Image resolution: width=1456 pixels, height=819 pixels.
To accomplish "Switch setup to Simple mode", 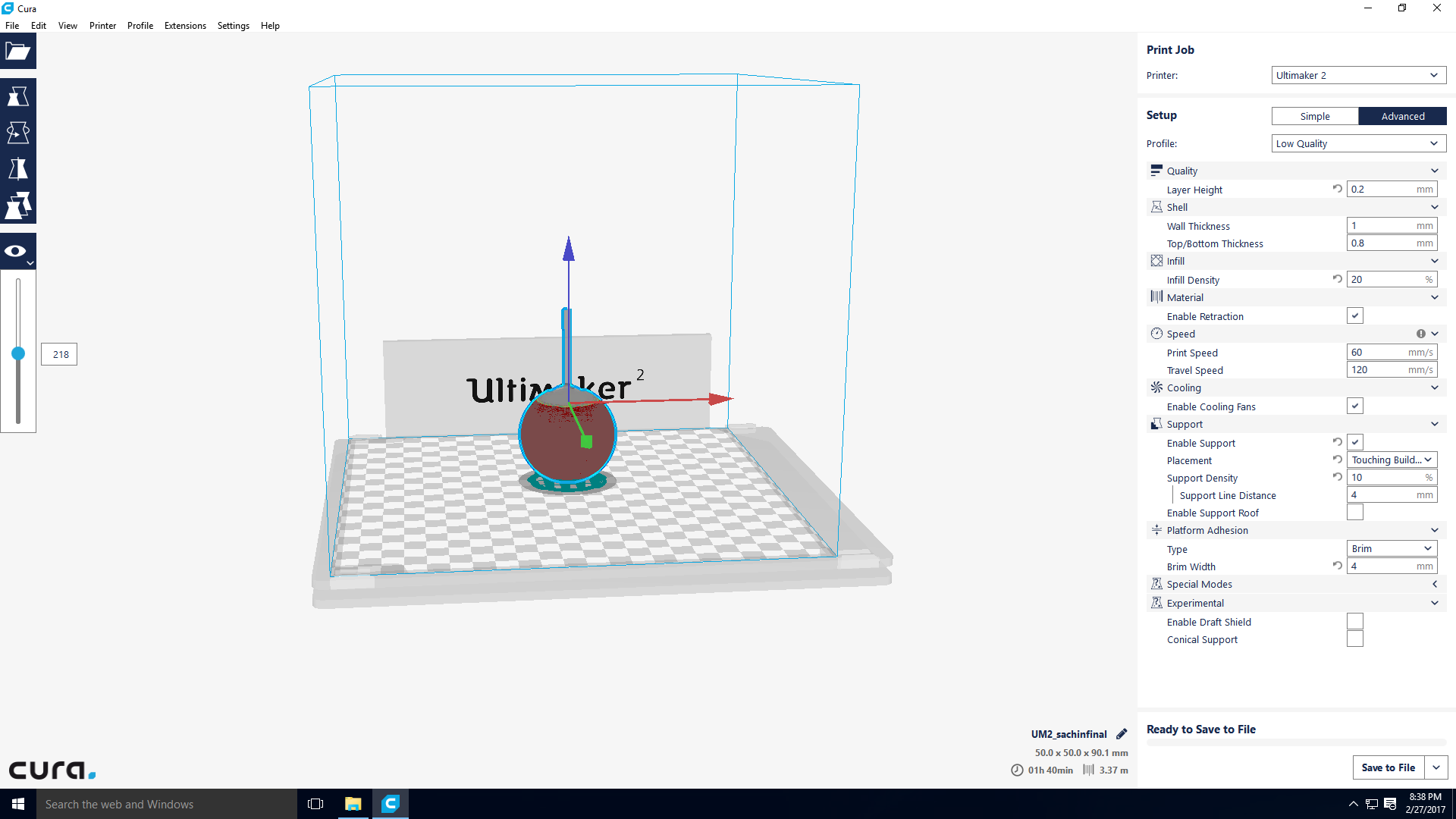I will pos(1315,116).
